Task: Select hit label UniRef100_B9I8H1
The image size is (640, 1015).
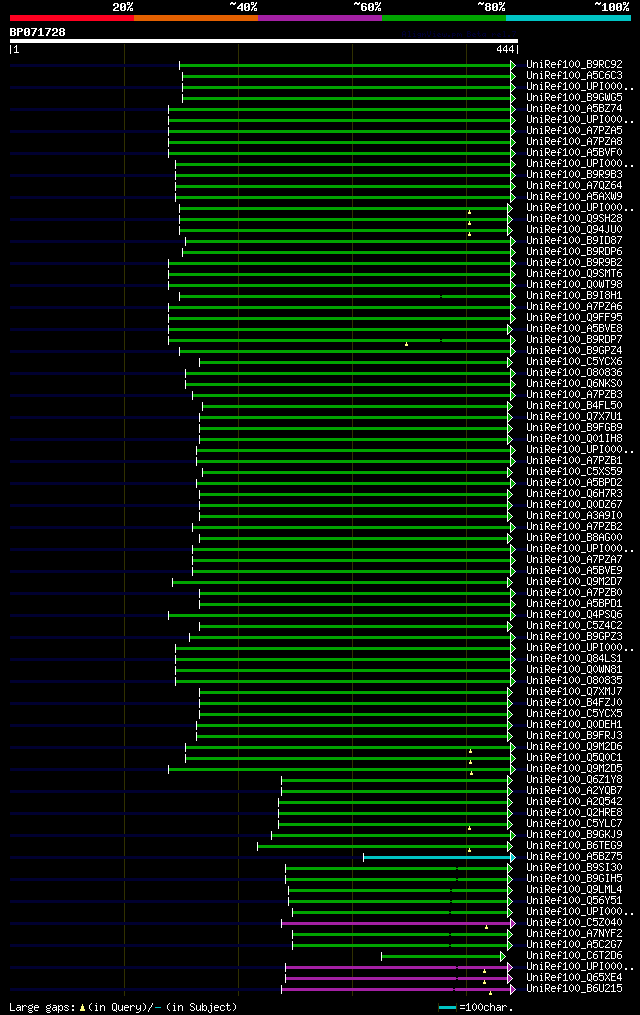Action: coord(574,296)
